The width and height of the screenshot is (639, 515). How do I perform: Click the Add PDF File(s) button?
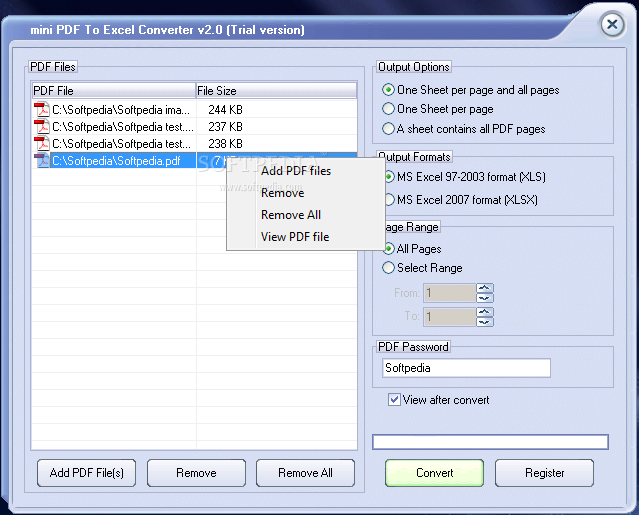tap(86, 473)
